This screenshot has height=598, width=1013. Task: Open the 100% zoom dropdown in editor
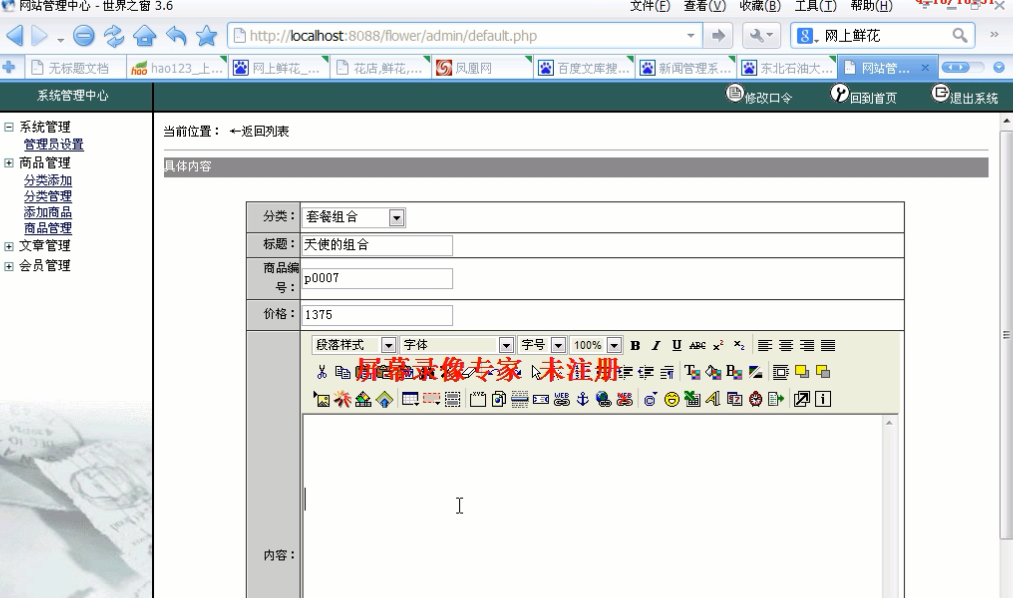596,345
